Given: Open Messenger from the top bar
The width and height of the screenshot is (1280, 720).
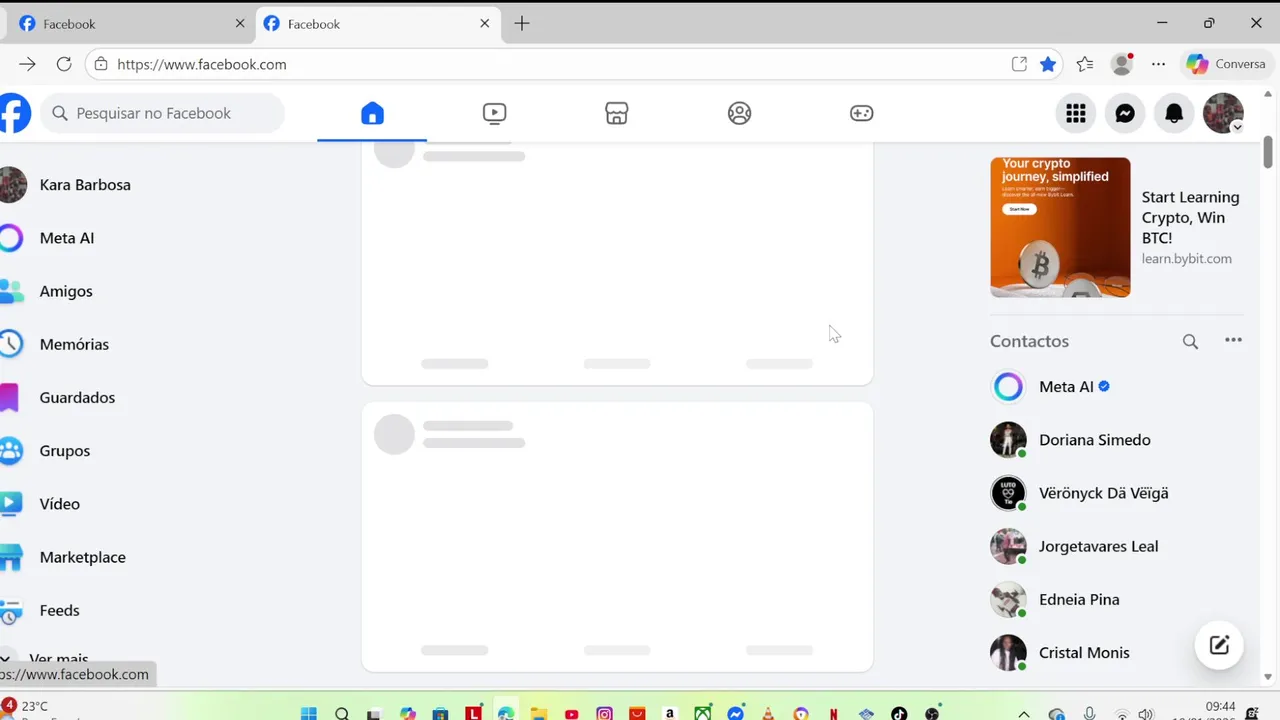Looking at the screenshot, I should coord(1125,113).
